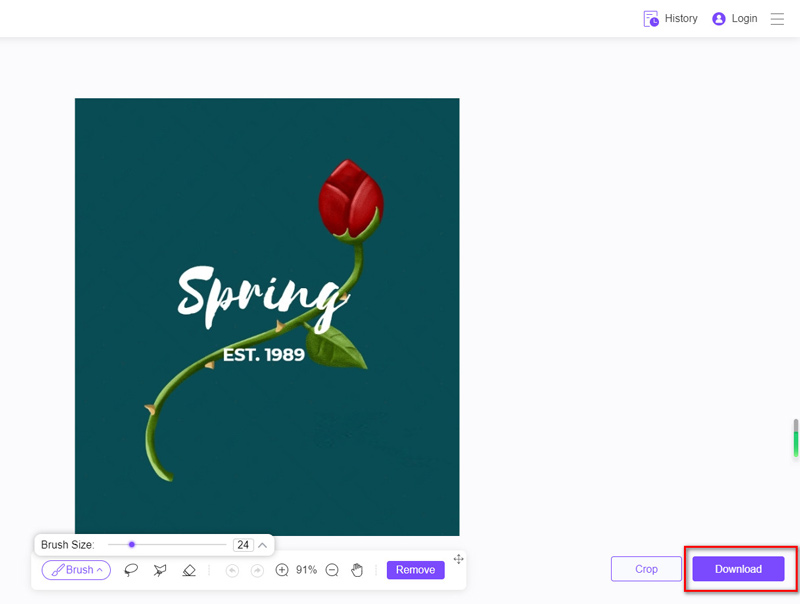
Task: Open the Login page
Action: [735, 19]
